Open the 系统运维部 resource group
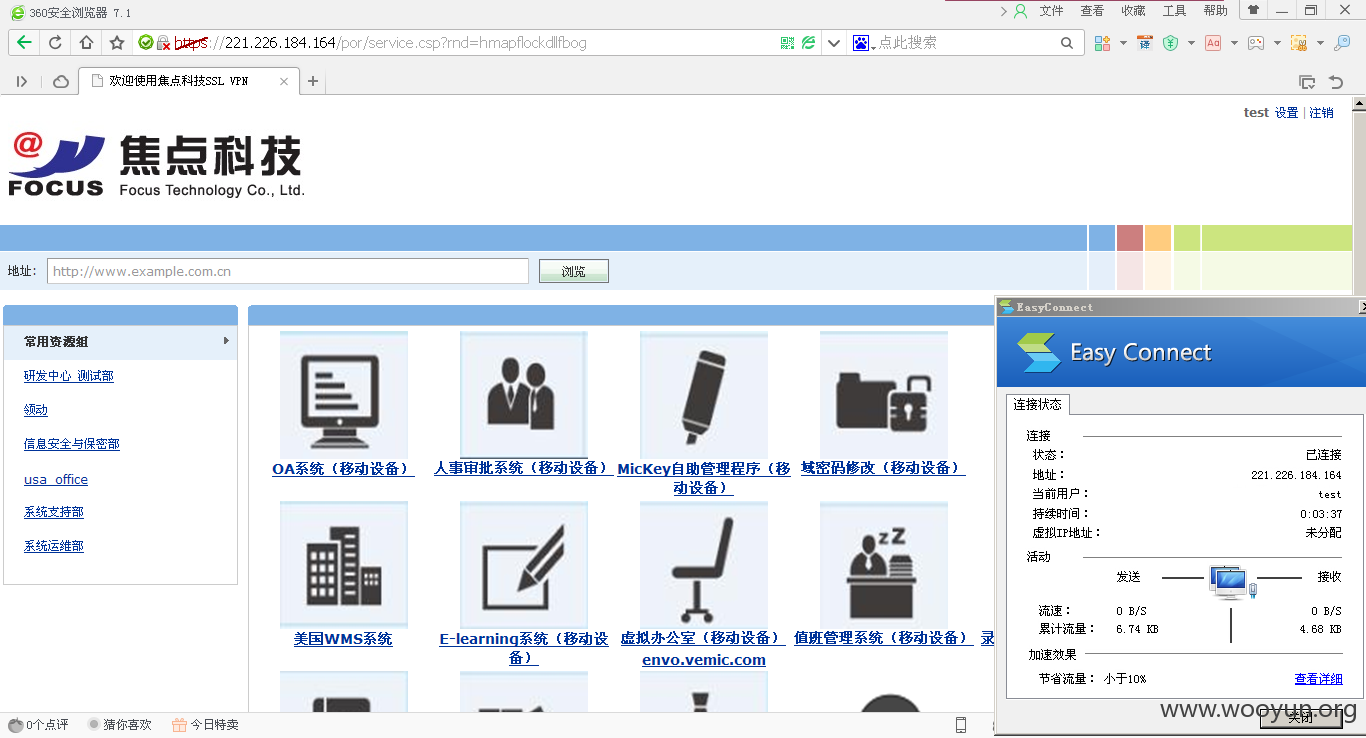The height and width of the screenshot is (738, 1366). click(54, 546)
